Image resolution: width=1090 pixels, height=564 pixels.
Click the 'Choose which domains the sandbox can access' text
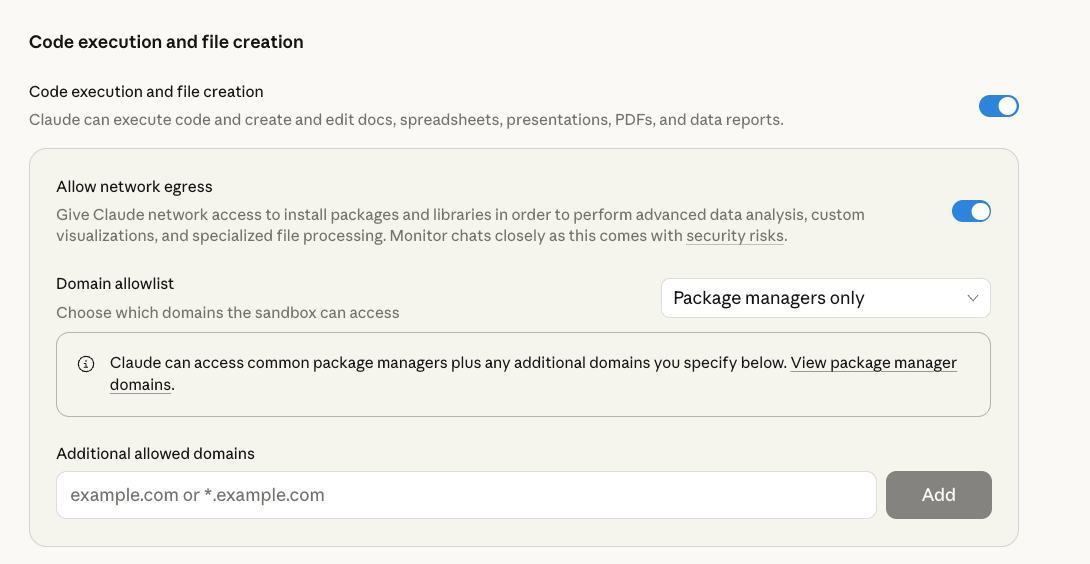pyautogui.click(x=228, y=313)
